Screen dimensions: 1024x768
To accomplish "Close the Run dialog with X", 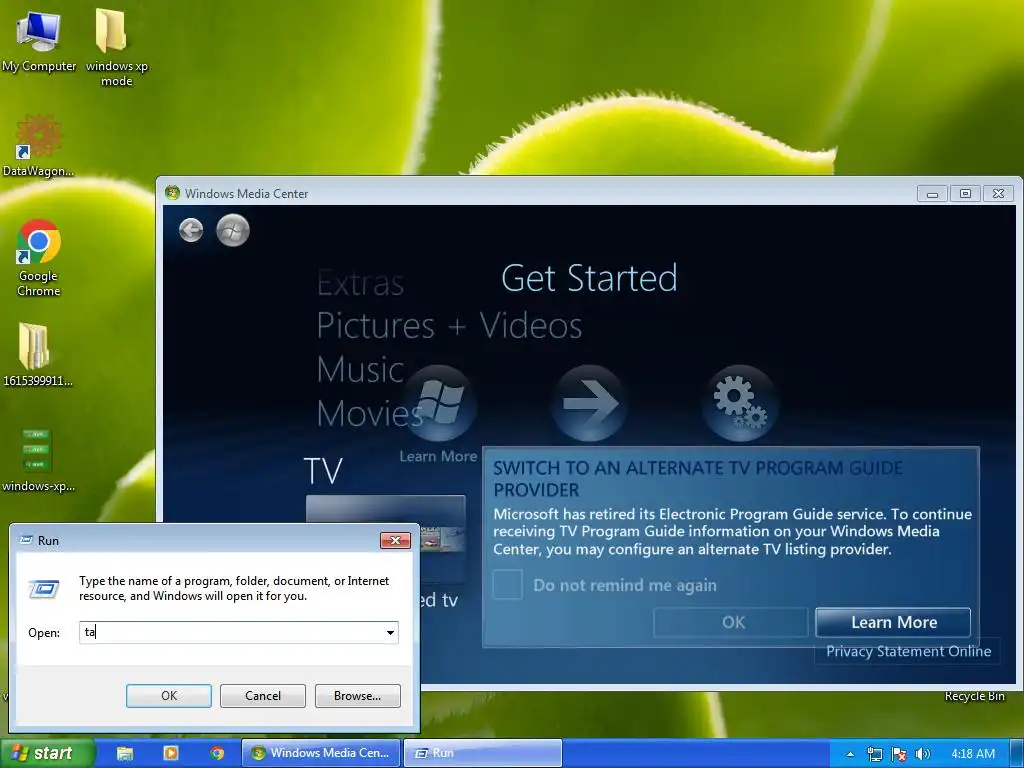I will click(x=395, y=540).
